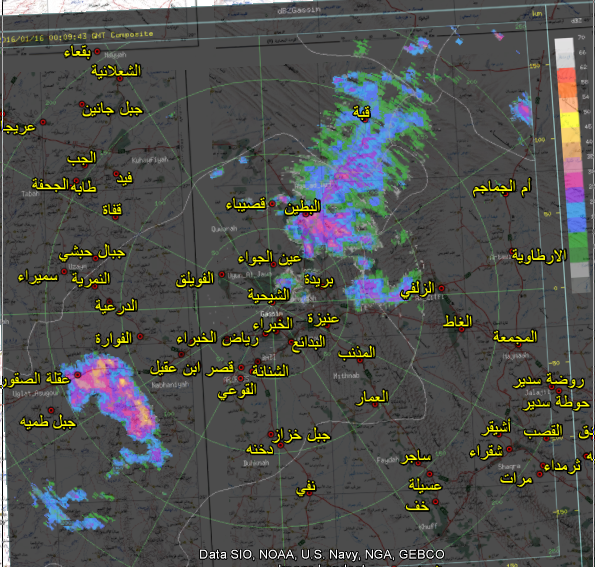Click the عسيلة red marker dot

(430, 474)
